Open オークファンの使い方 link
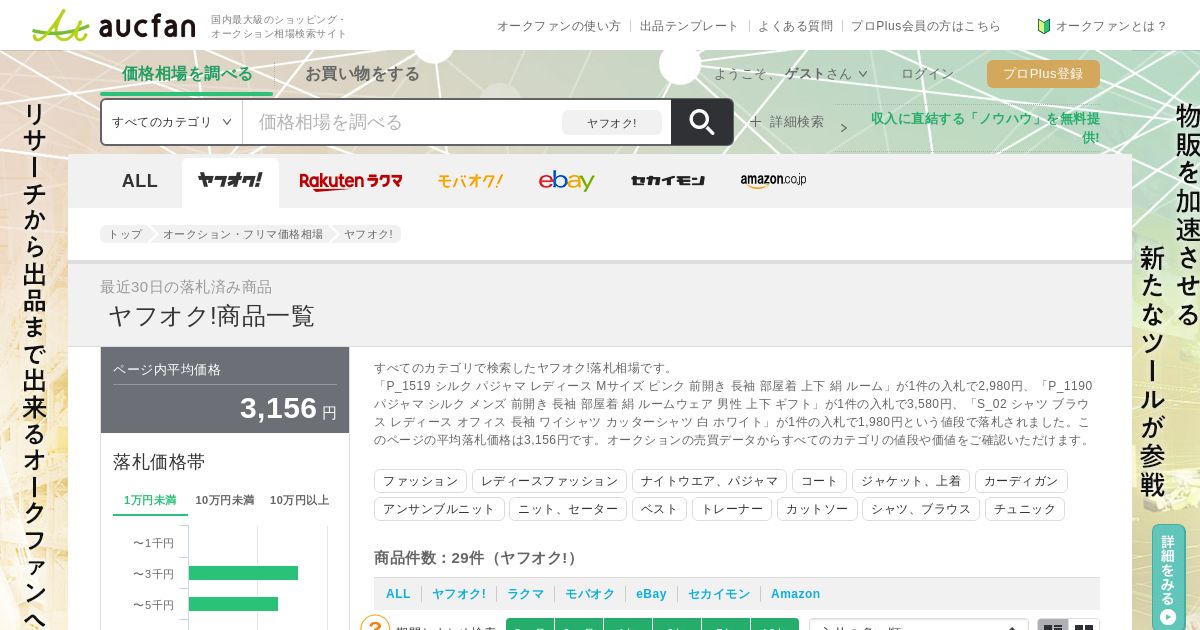Screen dimensions: 1200x630 click(x=559, y=26)
